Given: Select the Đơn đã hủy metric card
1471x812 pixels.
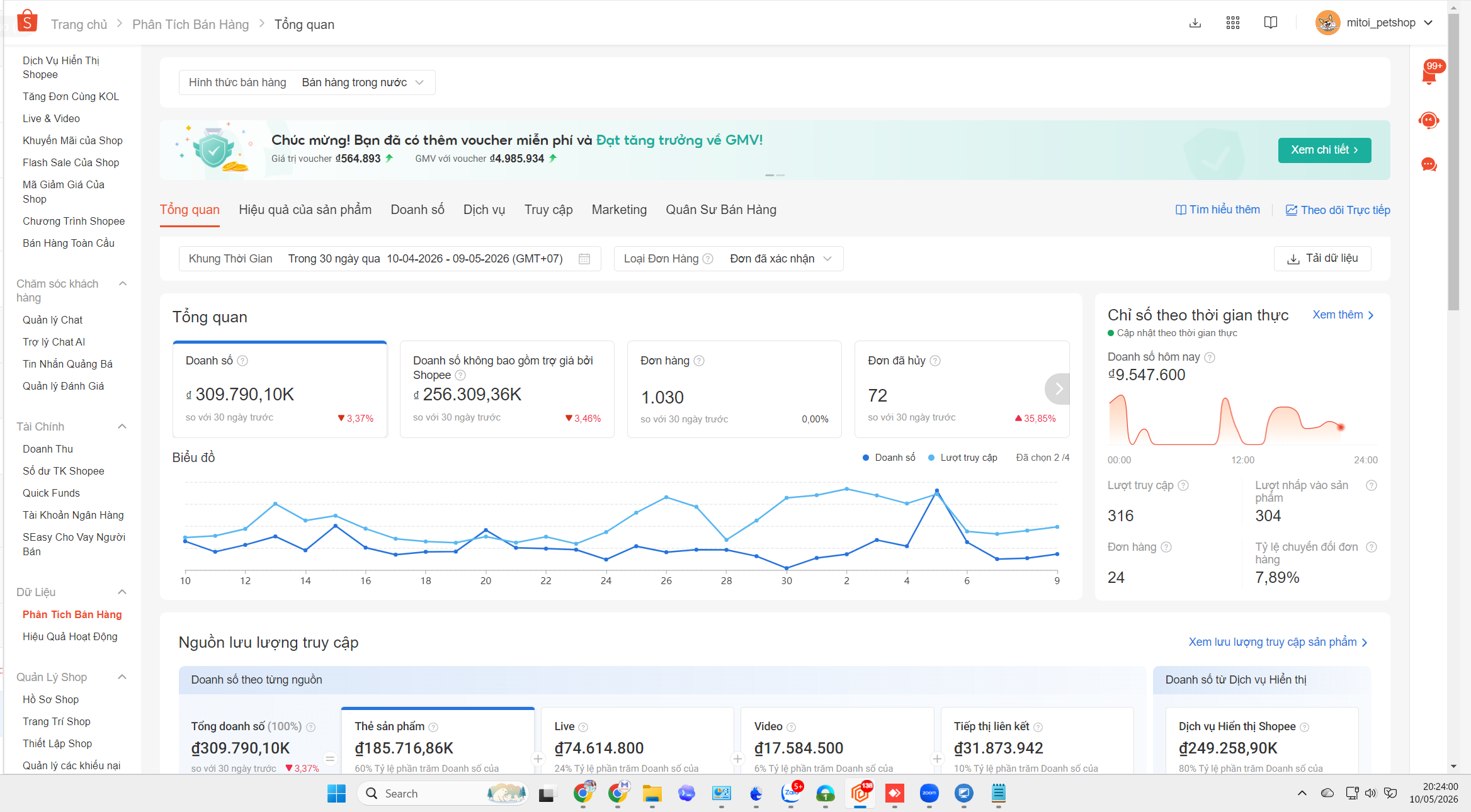Looking at the screenshot, I should click(962, 389).
